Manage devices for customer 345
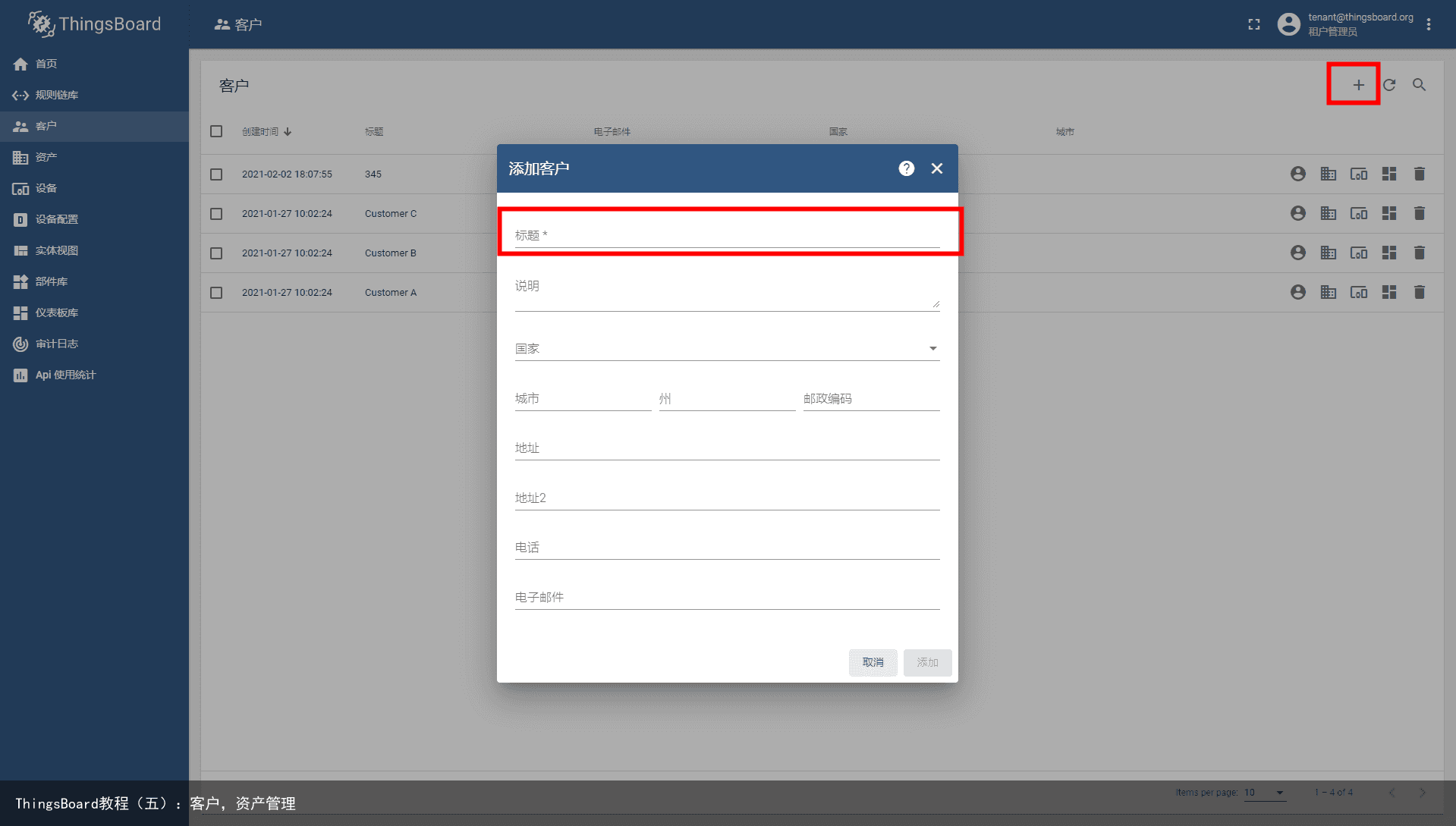Screen dimensions: 1456x826 1359,174
